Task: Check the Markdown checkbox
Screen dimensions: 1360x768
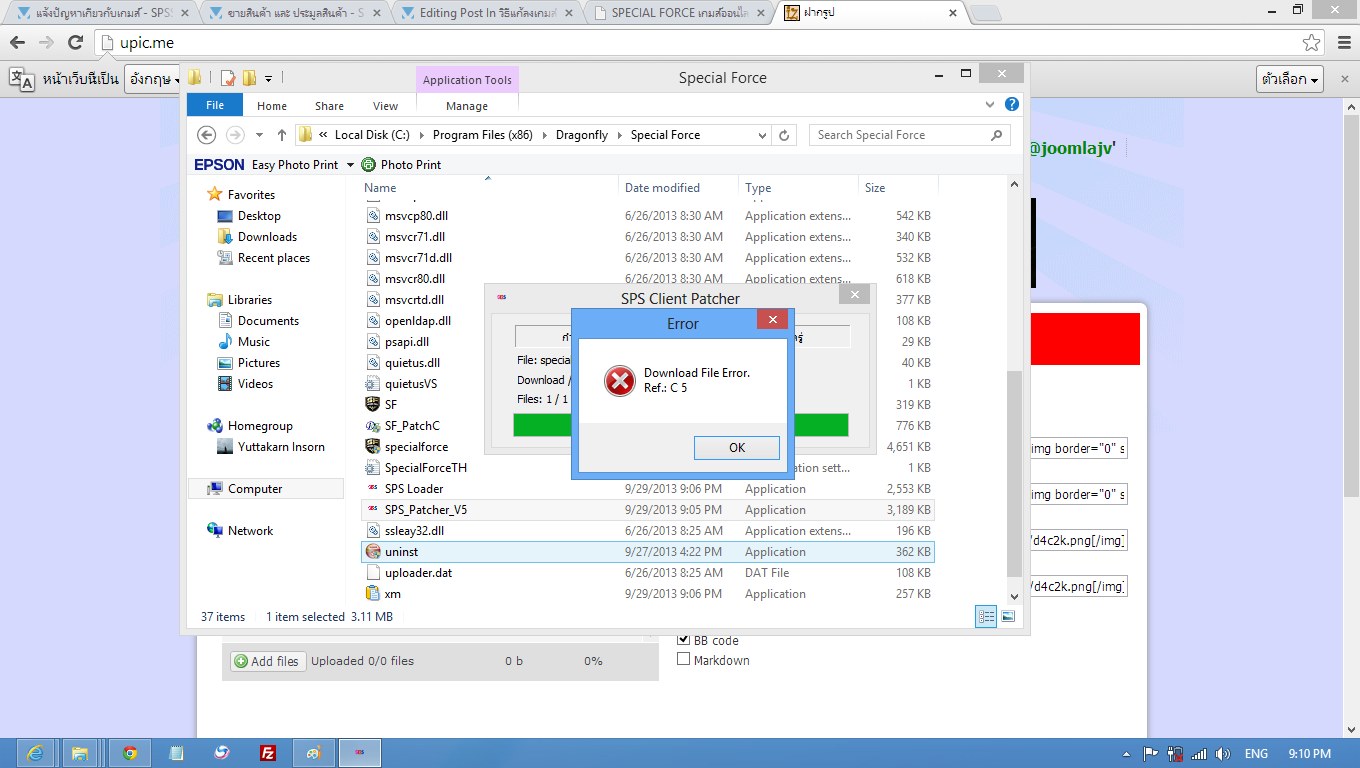Action: [684, 660]
